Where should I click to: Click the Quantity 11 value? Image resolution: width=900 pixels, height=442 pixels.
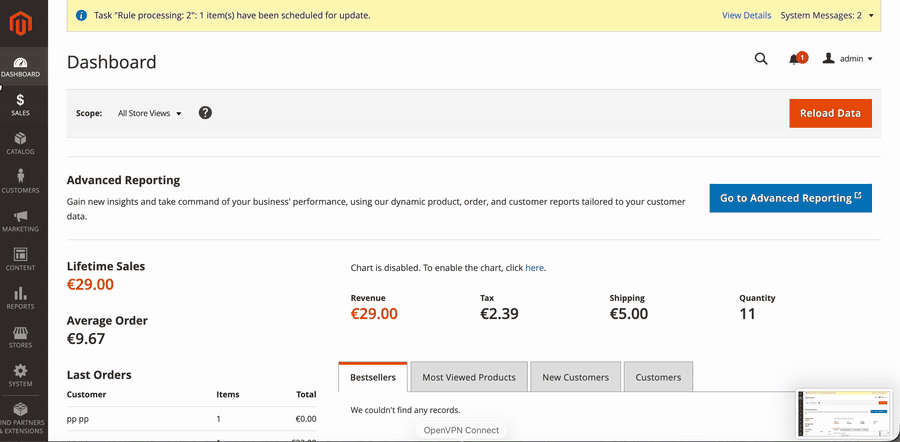point(747,314)
